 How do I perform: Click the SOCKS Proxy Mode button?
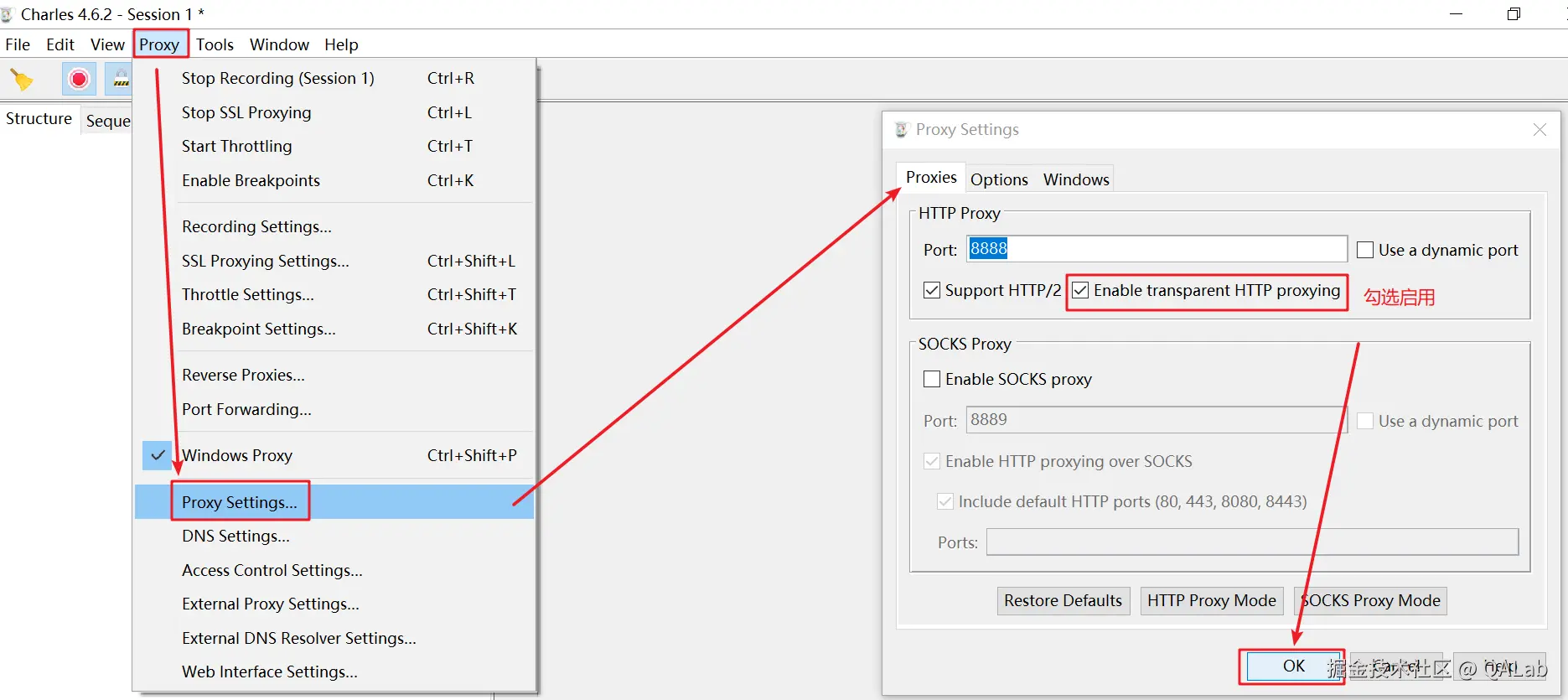1370,600
